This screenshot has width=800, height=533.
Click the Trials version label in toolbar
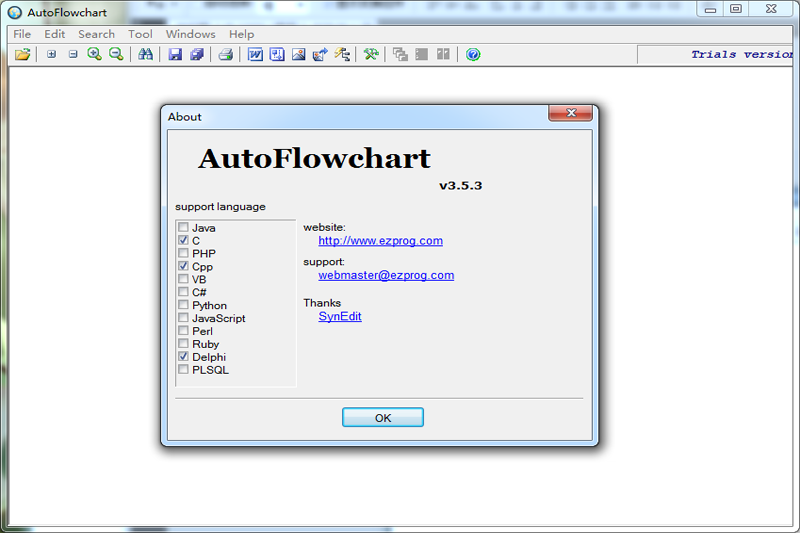(742, 55)
